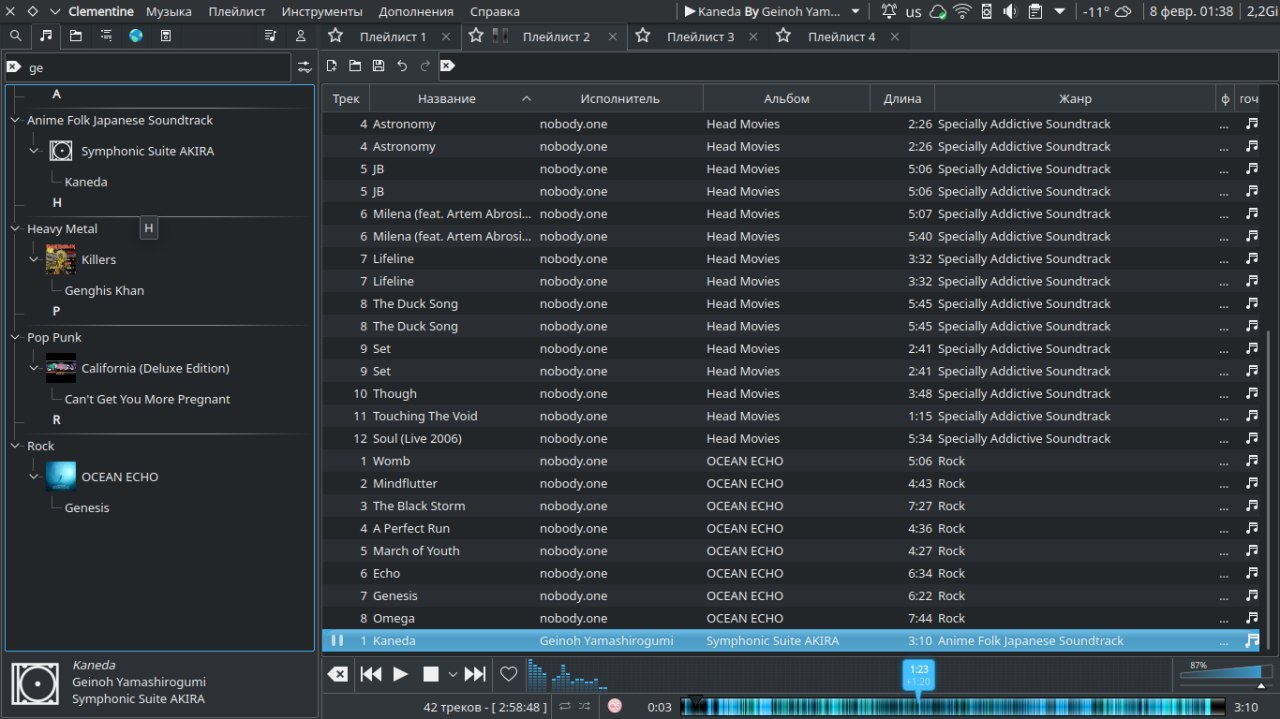Favorite Плейлист 3 with star icon
The image size is (1280, 719).
(645, 36)
